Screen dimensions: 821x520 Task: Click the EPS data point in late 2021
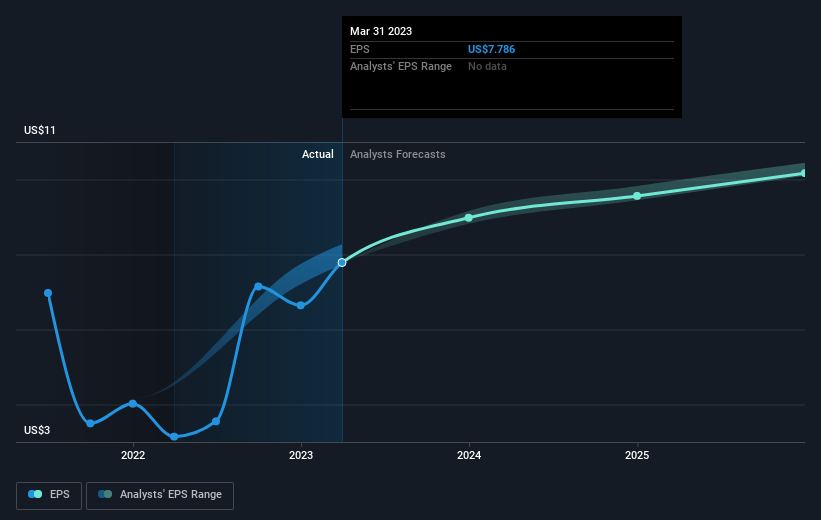coord(91,423)
